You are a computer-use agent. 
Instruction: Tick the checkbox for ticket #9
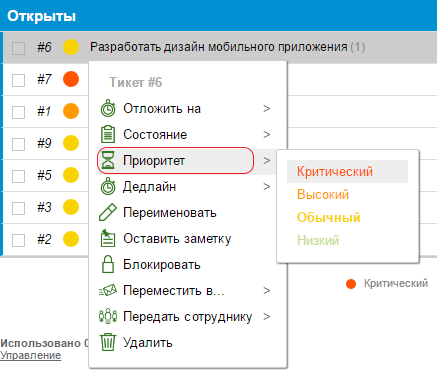(x=18, y=144)
